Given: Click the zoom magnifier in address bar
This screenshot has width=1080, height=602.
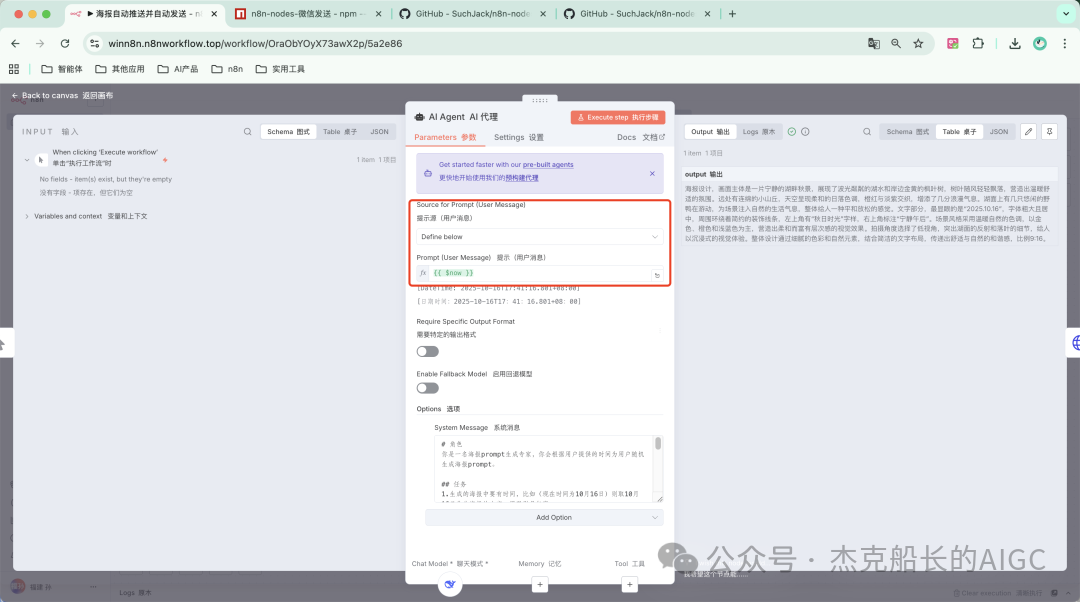Looking at the screenshot, I should pyautogui.click(x=896, y=43).
